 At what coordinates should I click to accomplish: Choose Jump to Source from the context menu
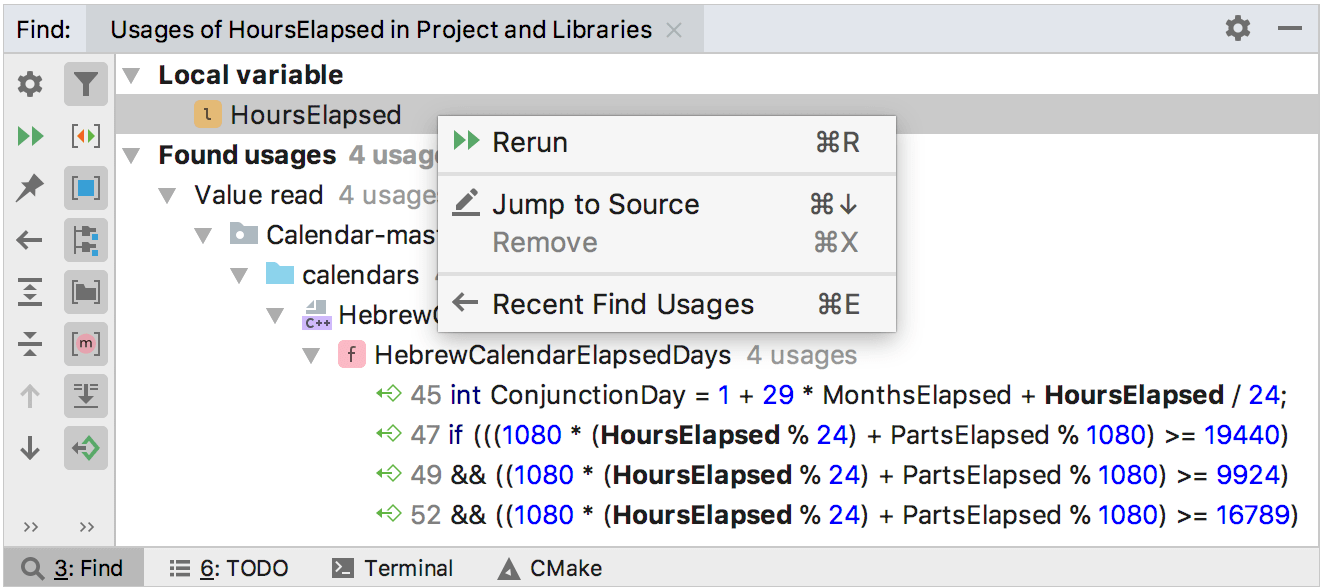click(x=595, y=204)
